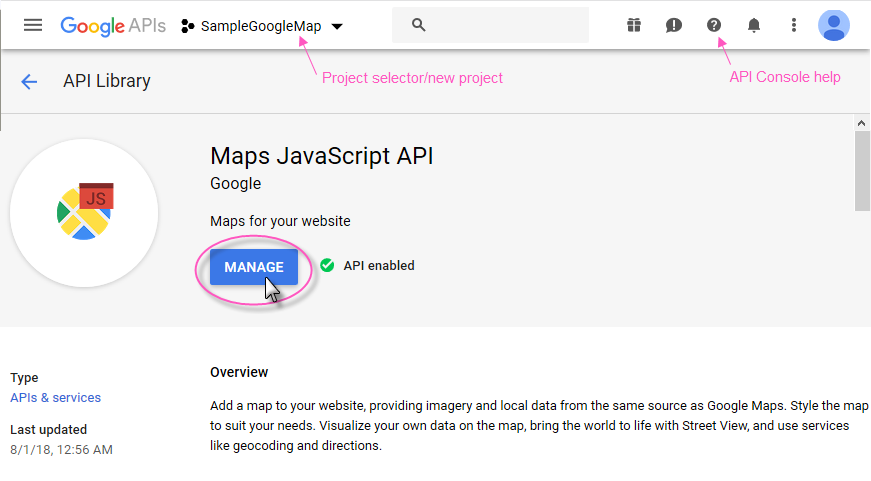Viewport: 871px width, 481px height.
Task: Click the 'Overview' heading
Action: click(239, 372)
